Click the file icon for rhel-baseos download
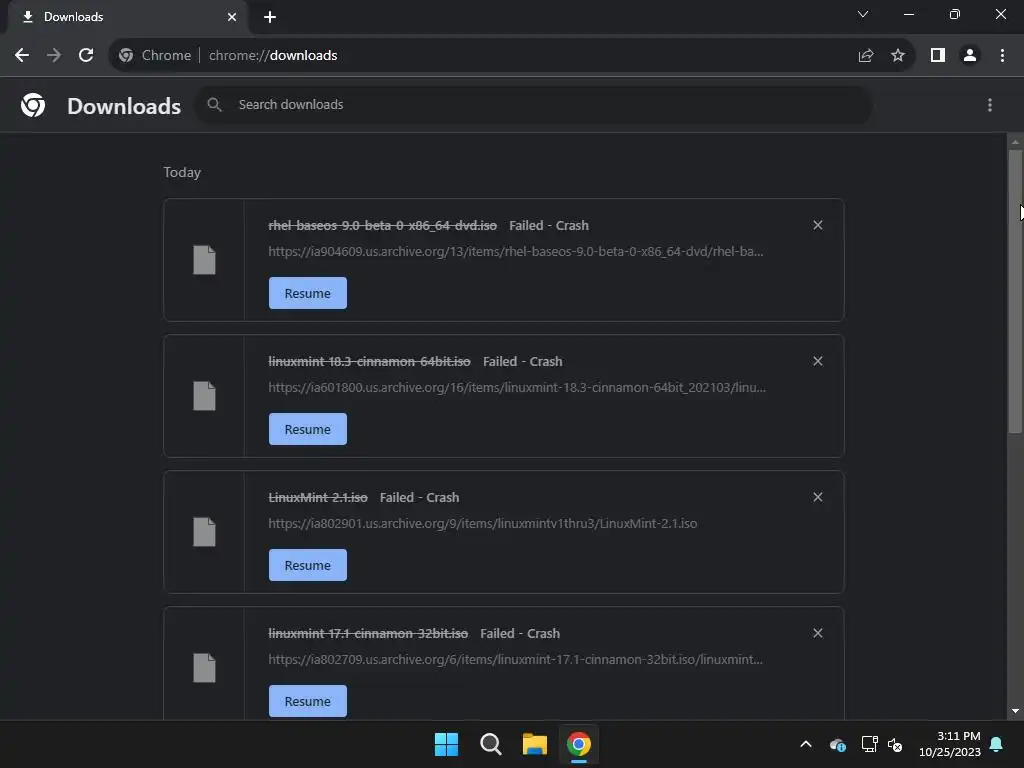 tap(204, 260)
